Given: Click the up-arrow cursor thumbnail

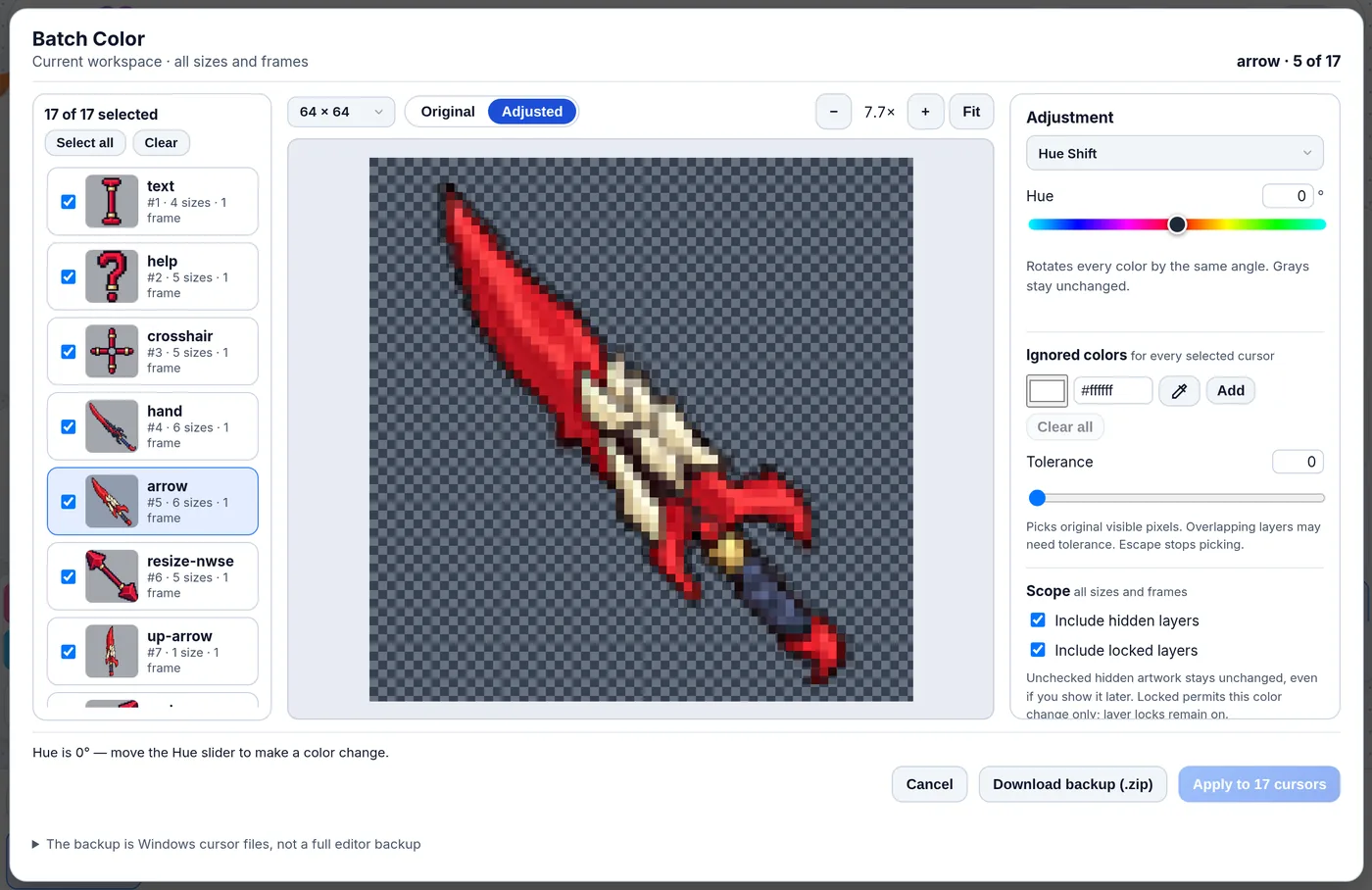Looking at the screenshot, I should (112, 651).
